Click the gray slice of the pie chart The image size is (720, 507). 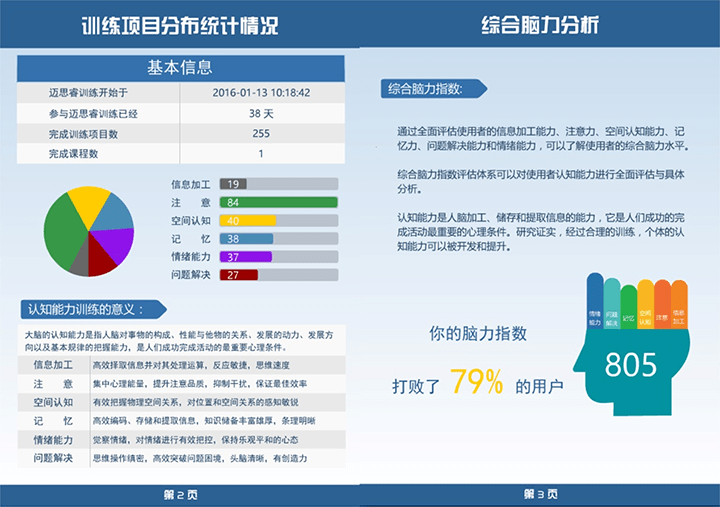81,263
